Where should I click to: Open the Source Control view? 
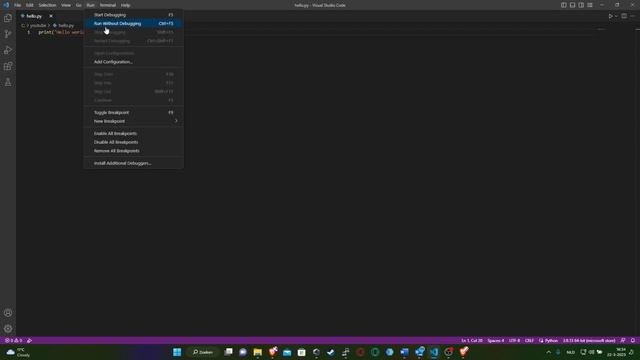coord(8,34)
